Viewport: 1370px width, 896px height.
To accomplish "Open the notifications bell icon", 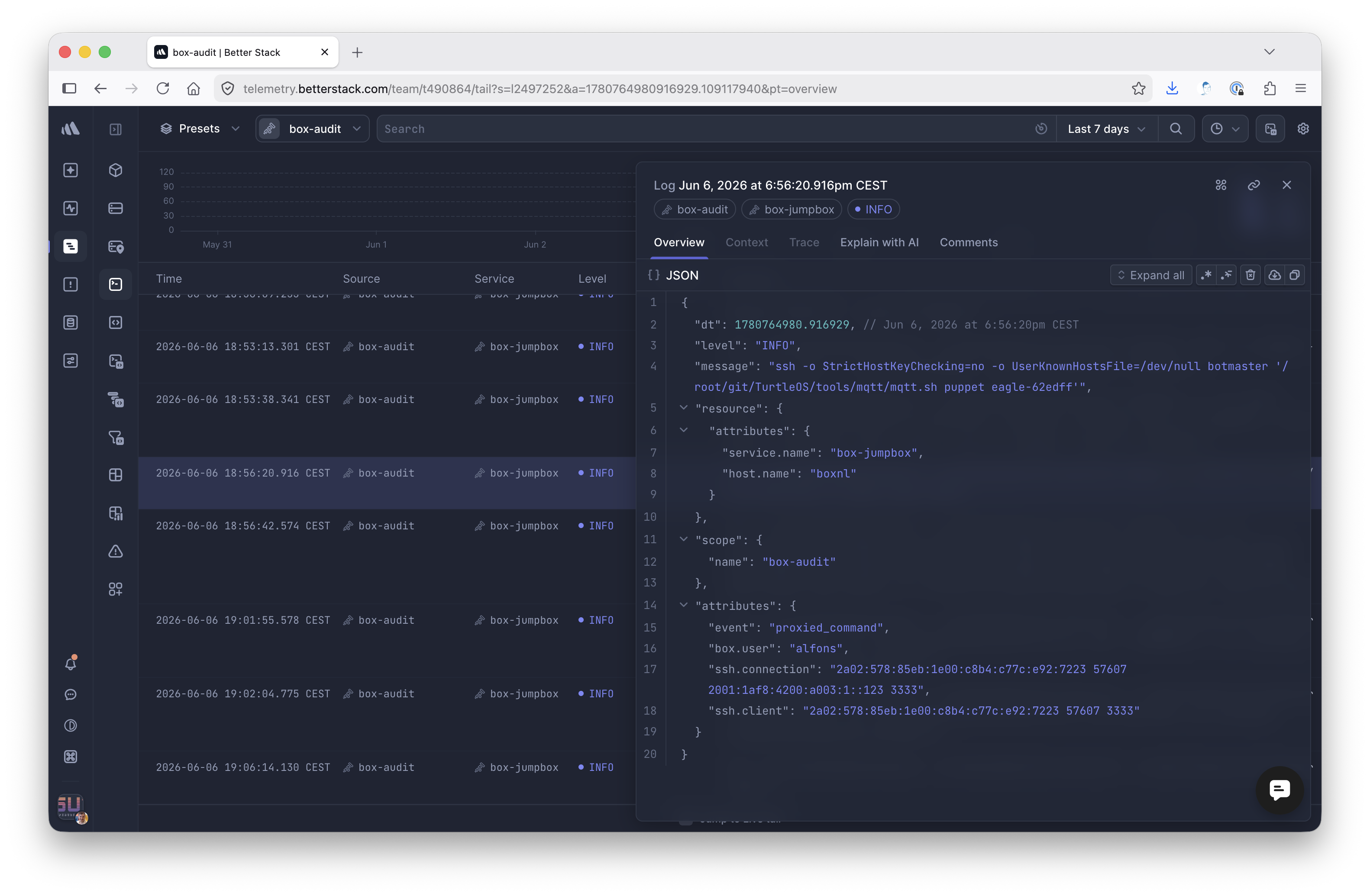I will [70, 663].
